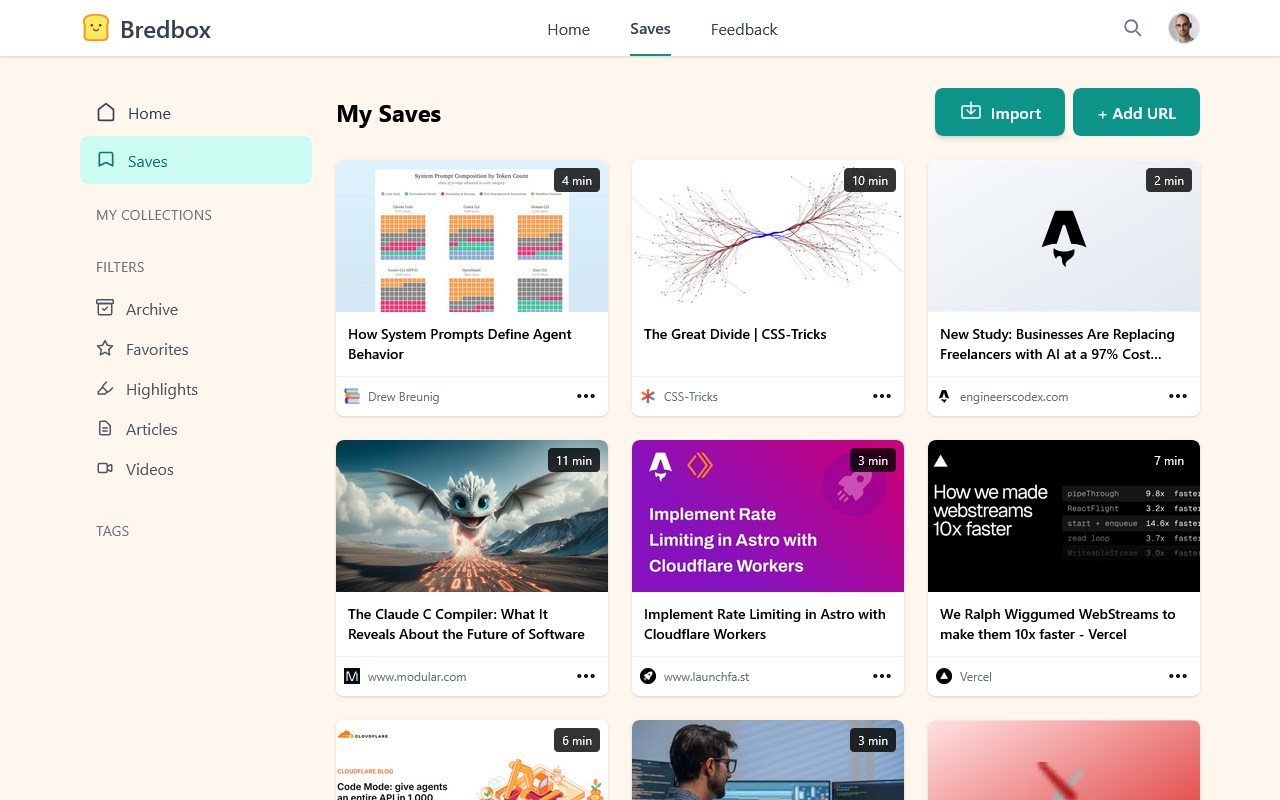Click the Vercel source name
1280x800 pixels.
point(976,677)
